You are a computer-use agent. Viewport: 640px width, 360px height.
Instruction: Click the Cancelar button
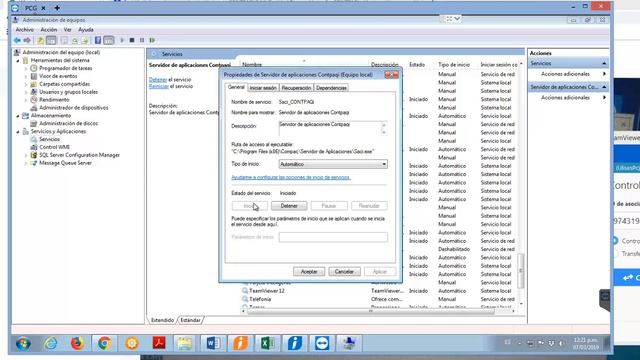tap(344, 271)
